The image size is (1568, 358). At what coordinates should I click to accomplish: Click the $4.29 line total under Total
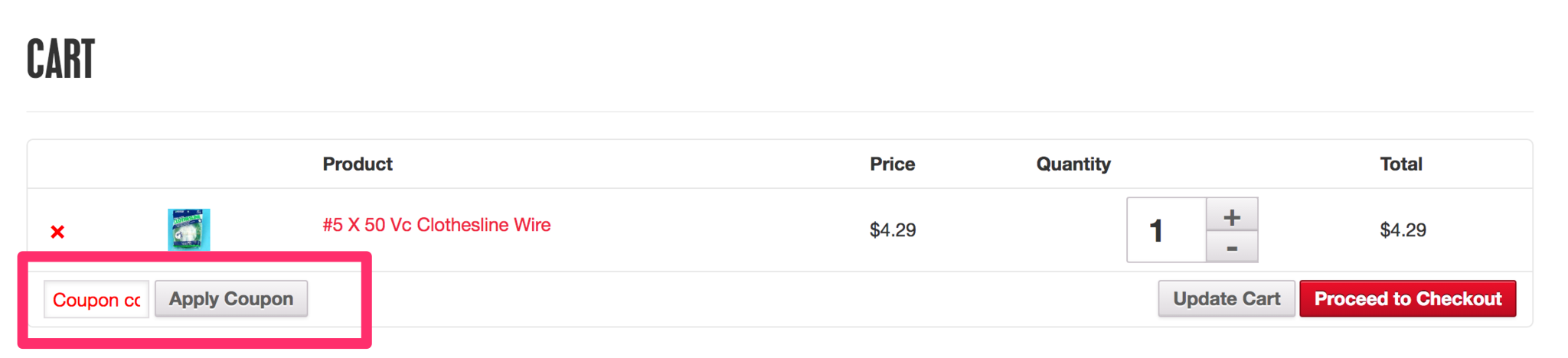click(1403, 230)
